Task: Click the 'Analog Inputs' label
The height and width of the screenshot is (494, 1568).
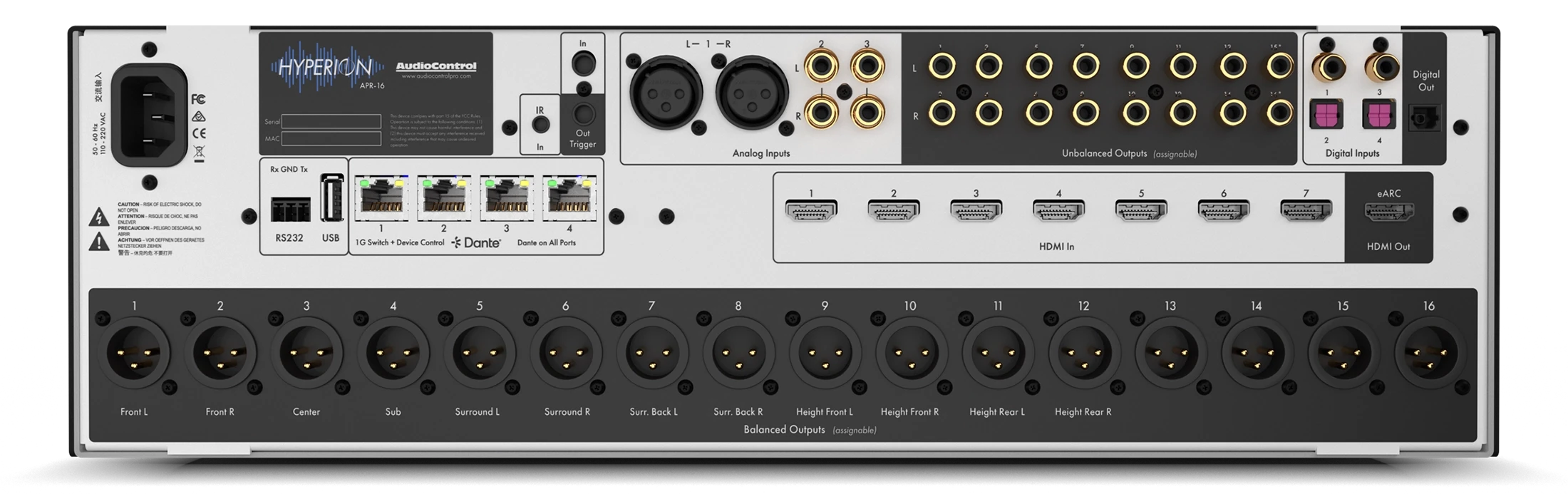Action: tap(761, 153)
